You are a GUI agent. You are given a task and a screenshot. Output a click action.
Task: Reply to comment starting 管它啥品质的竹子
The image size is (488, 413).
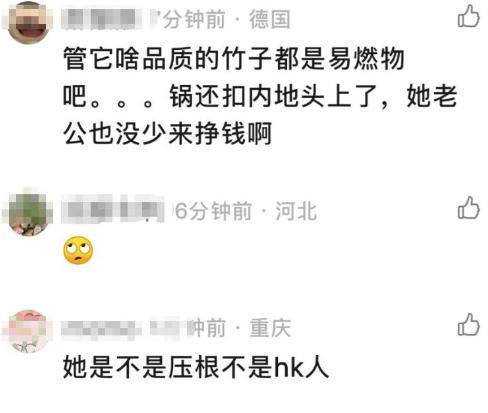(x=260, y=97)
